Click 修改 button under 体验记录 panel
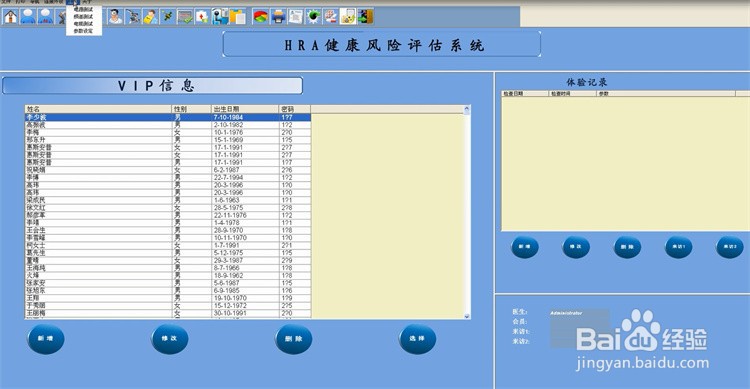 (576, 247)
